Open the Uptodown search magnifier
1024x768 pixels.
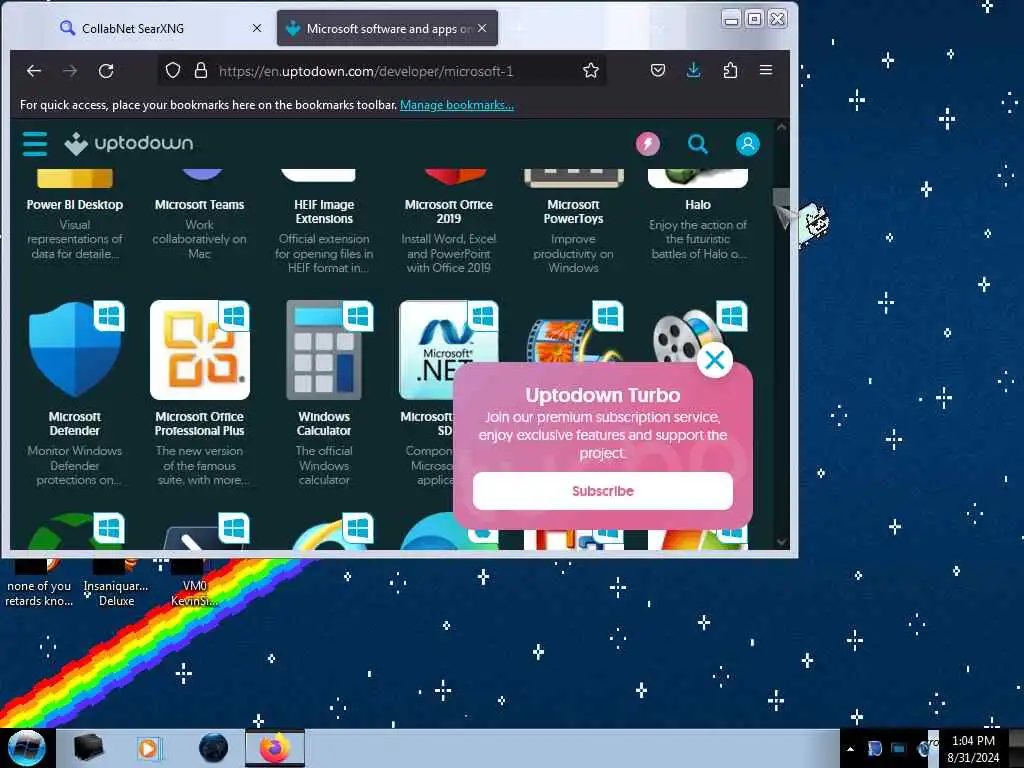[697, 144]
